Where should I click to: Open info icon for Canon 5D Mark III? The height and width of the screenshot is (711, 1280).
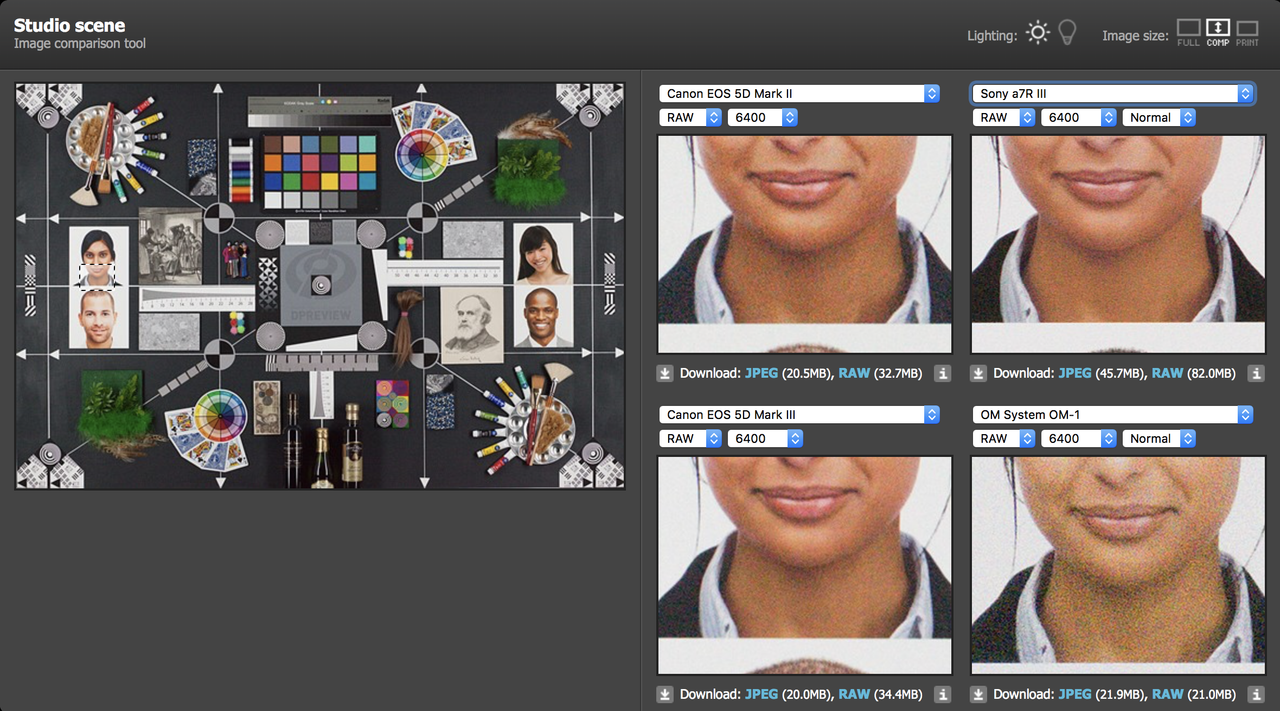point(942,694)
